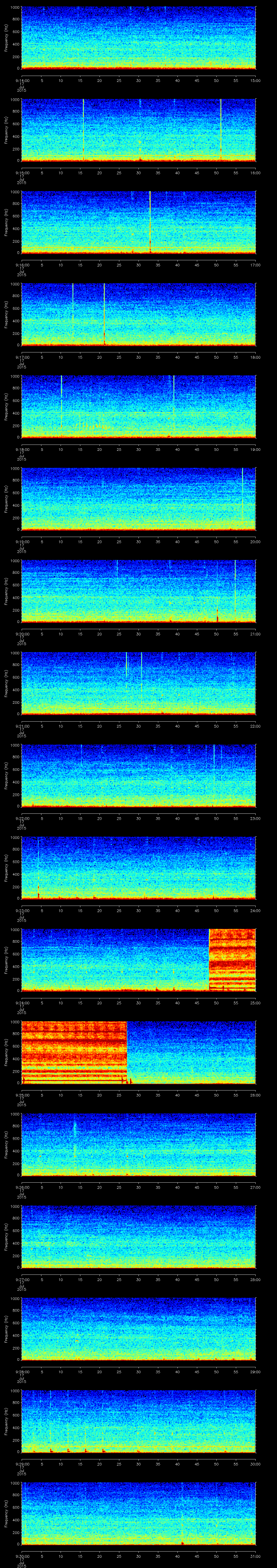This screenshot has height=1568, width=277.
Task: Select the 20:00 end time label
Action: click(x=256, y=542)
